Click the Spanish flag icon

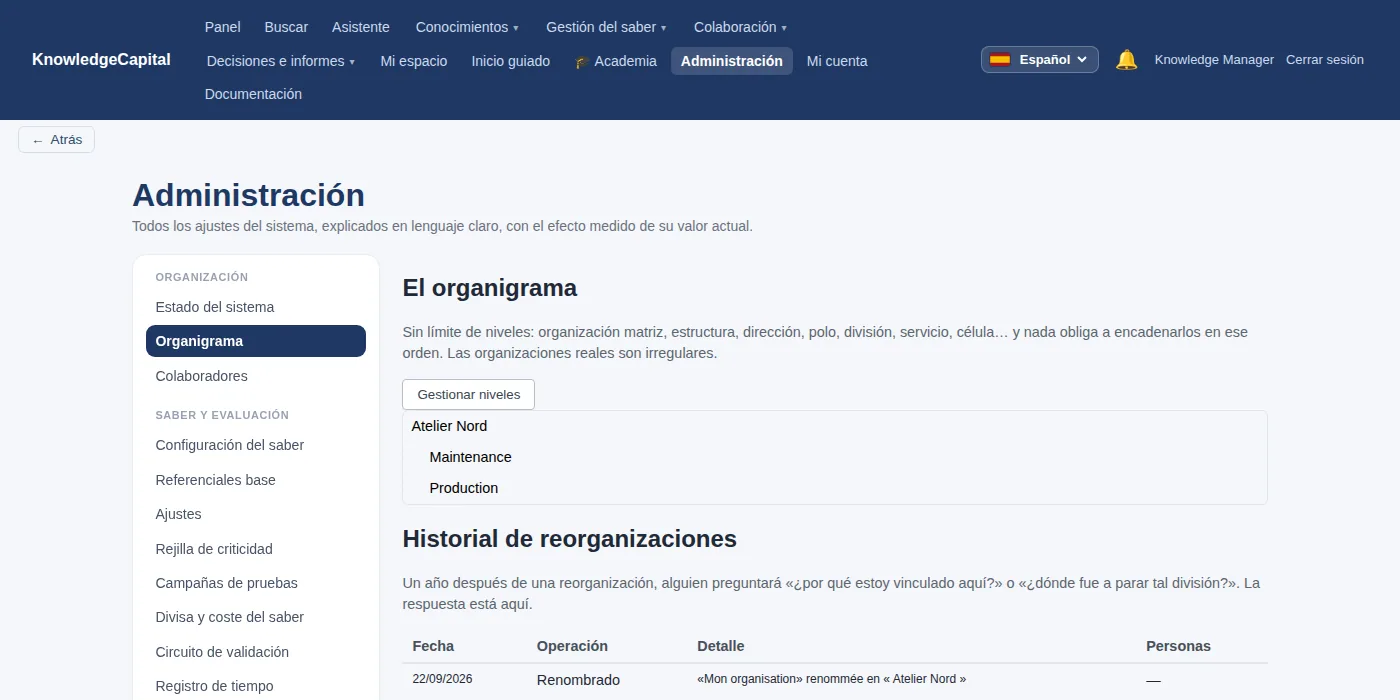click(x=1000, y=60)
